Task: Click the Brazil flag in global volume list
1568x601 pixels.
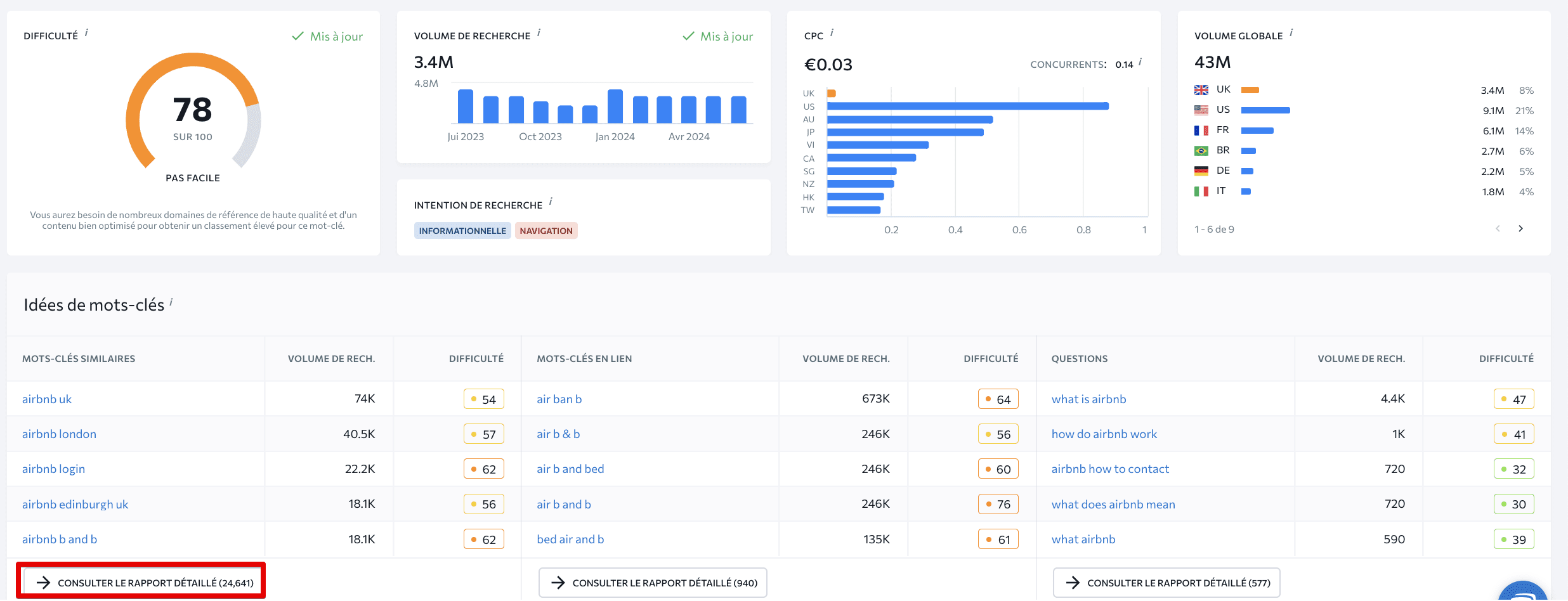Action: [x=1201, y=151]
